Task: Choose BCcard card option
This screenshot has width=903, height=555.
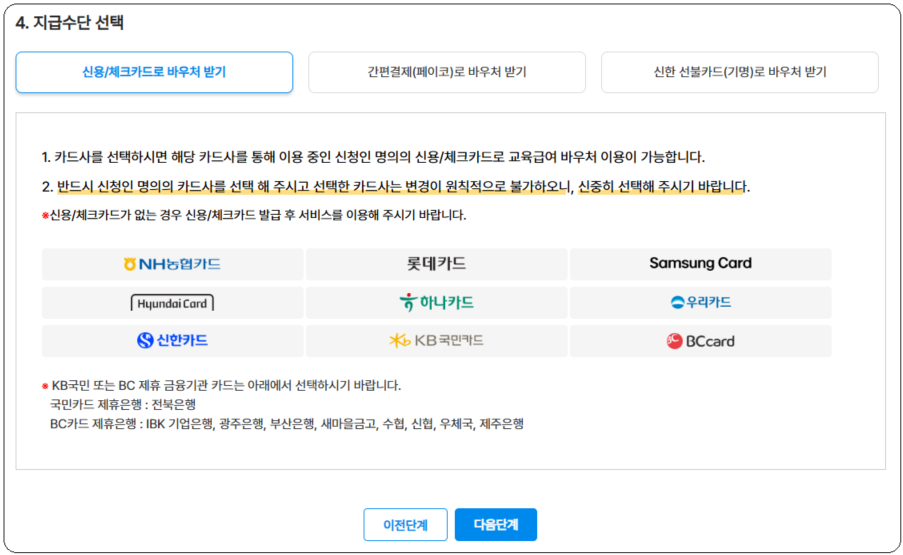Action: 700,341
